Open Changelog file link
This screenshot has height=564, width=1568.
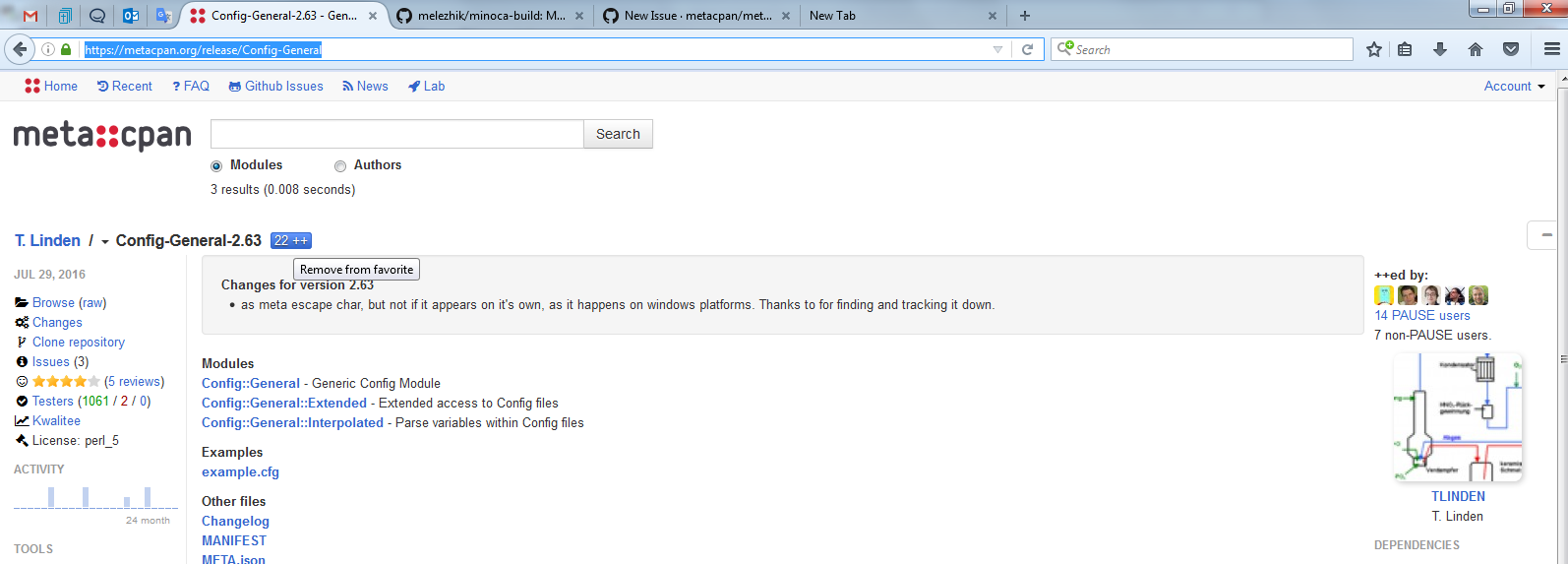[x=235, y=522]
